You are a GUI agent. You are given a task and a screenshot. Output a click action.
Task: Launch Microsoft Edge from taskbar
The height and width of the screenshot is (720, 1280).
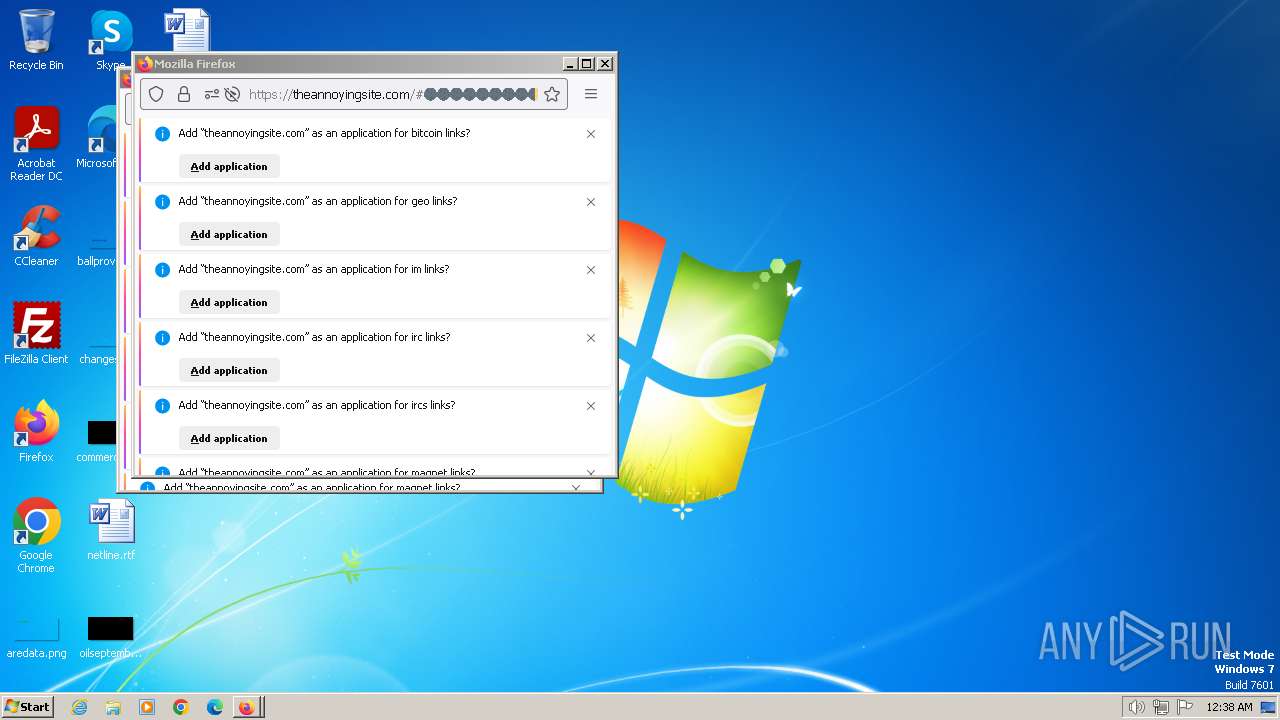(215, 707)
